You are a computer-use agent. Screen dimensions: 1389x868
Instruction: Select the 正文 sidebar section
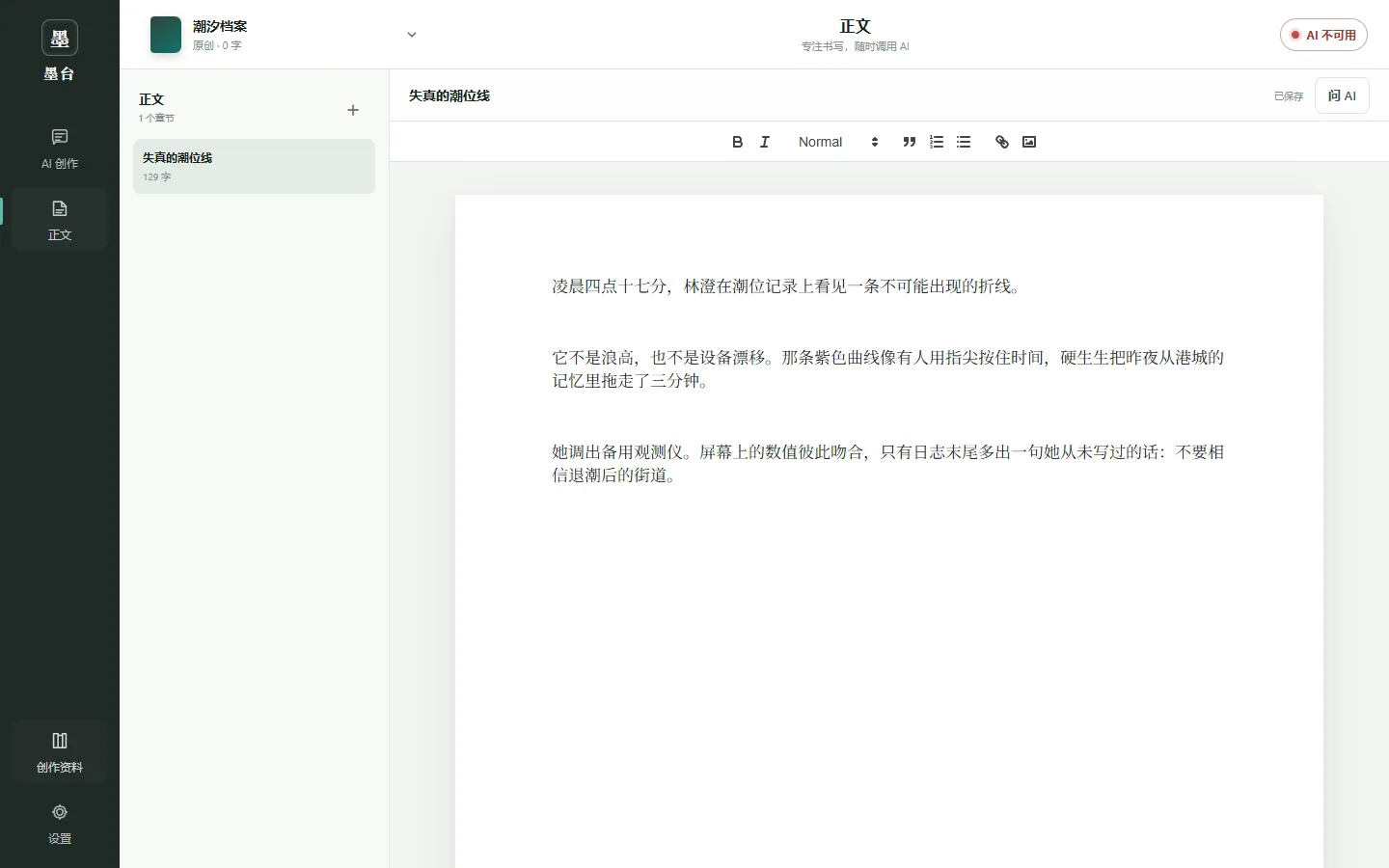coord(60,220)
